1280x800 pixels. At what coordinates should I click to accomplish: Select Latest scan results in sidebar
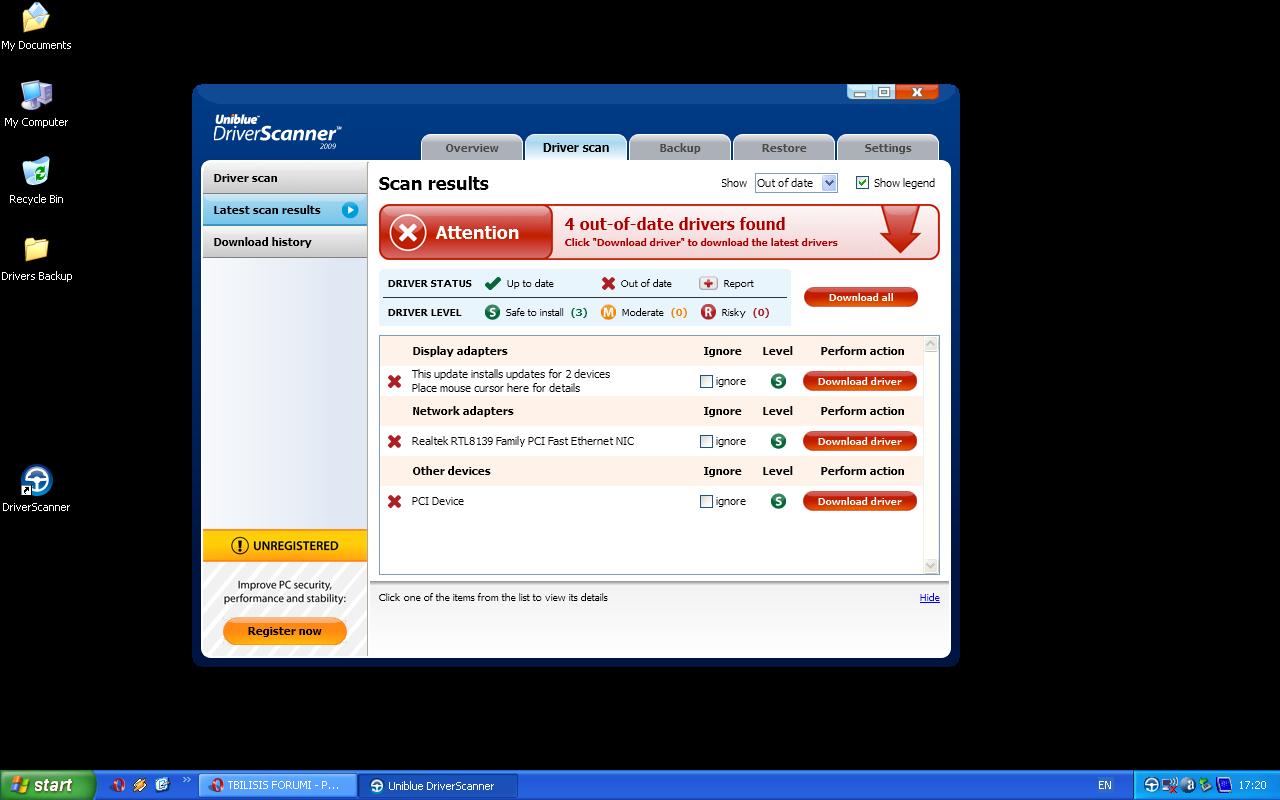pyautogui.click(x=285, y=210)
